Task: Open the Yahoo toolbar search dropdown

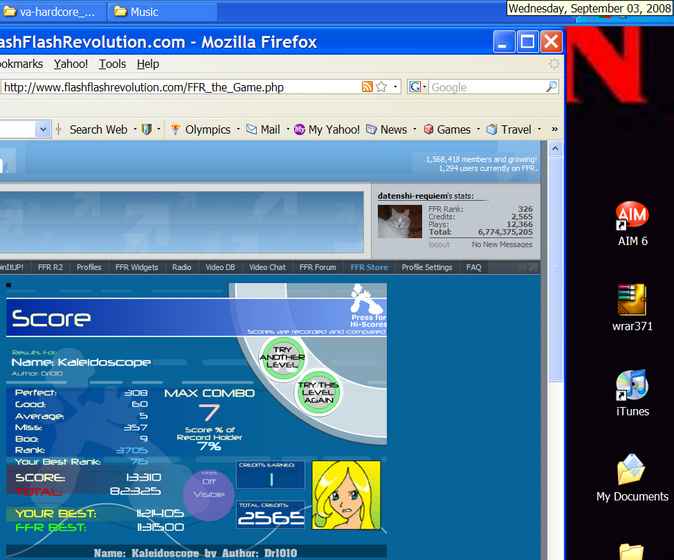Action: click(x=43, y=129)
